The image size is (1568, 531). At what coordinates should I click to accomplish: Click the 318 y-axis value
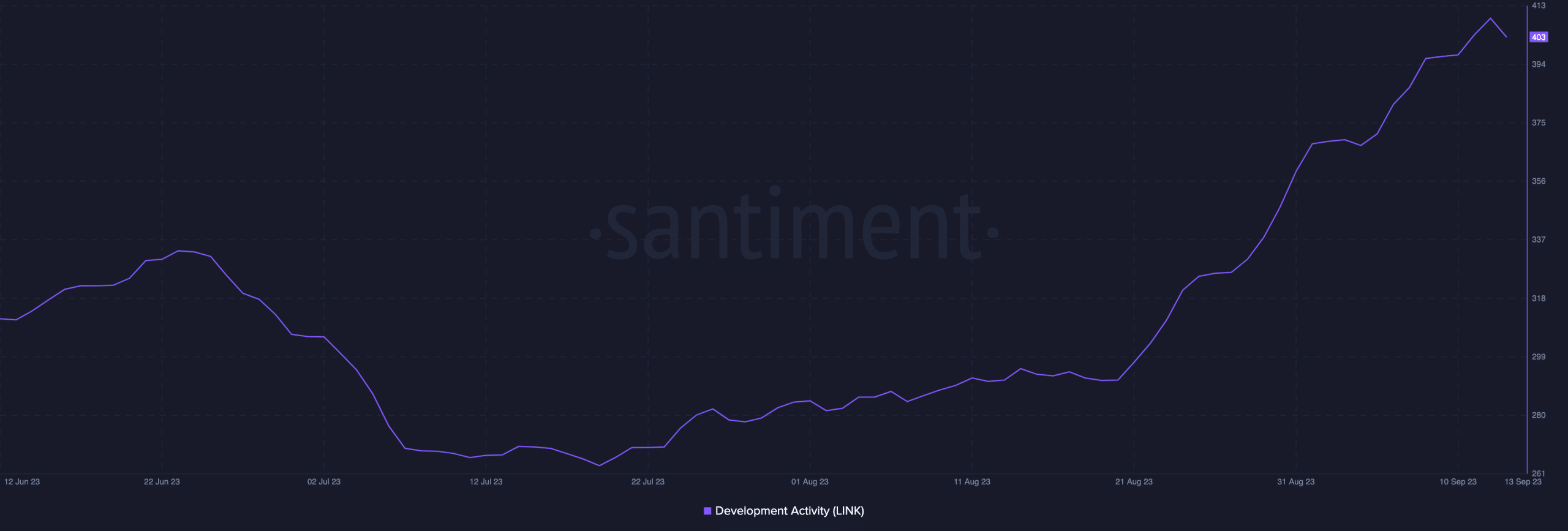[1539, 298]
